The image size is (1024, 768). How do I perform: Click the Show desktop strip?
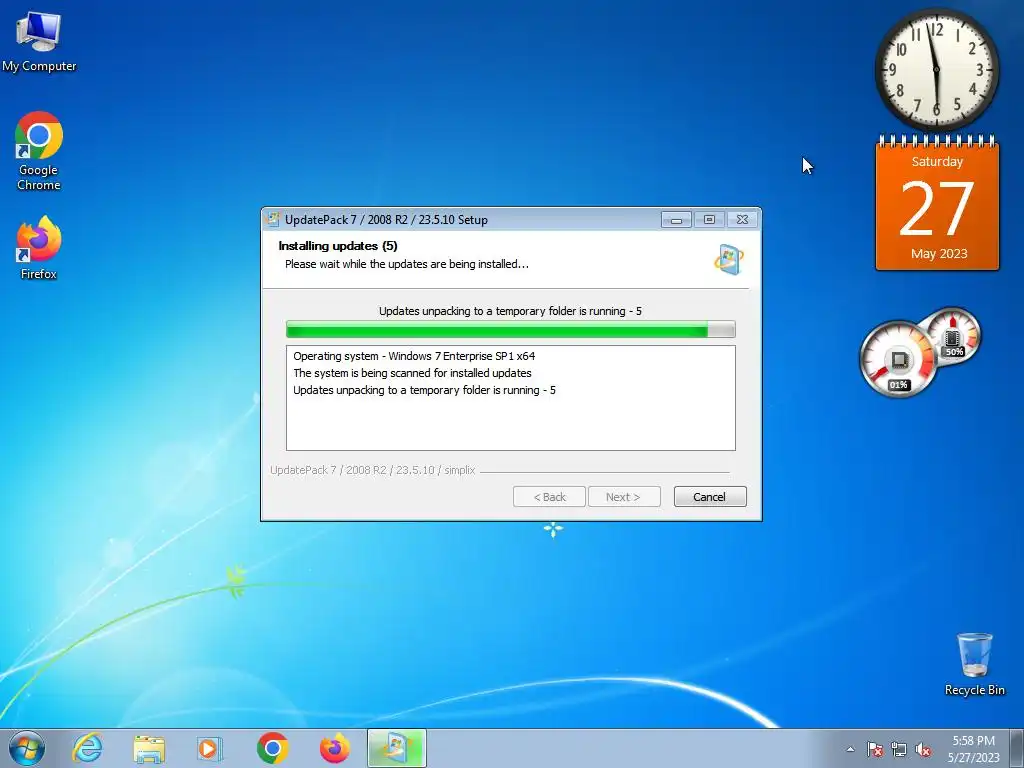click(1017, 748)
